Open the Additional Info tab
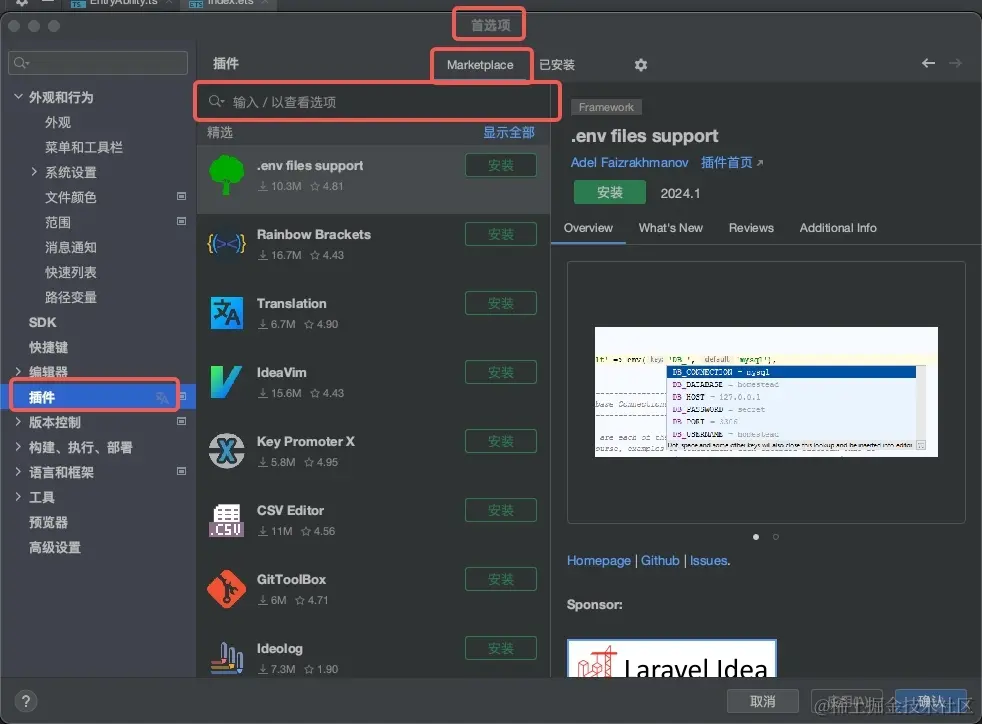Screen dimensions: 982x724 [x=838, y=228]
